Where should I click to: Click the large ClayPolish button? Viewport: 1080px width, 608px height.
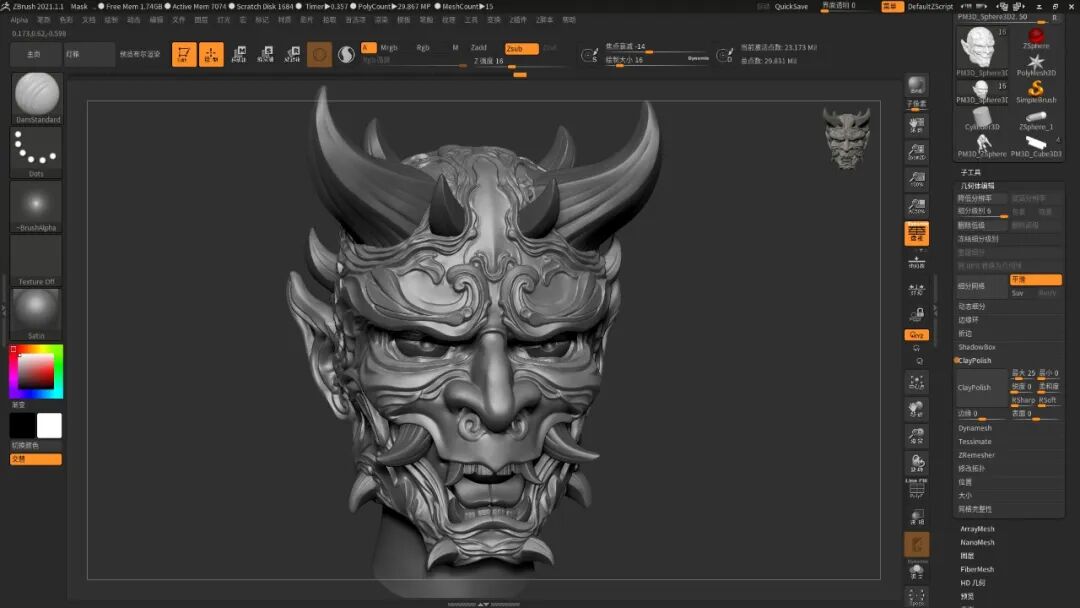click(x=982, y=388)
